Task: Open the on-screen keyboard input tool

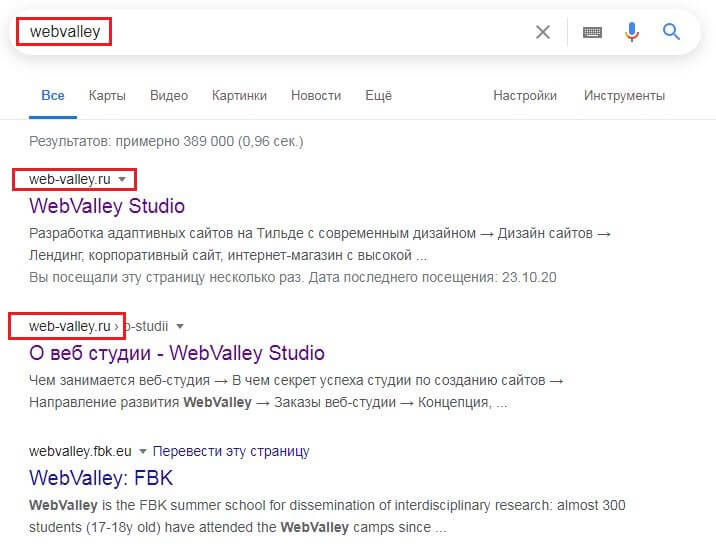Action: 592,32
